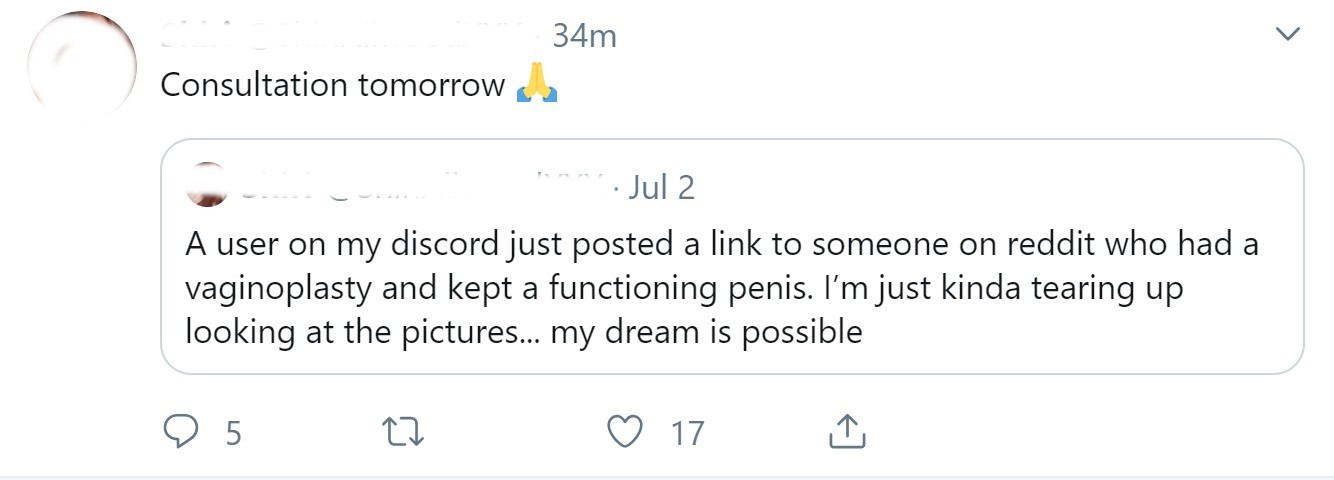Screen dimensions: 1334x480
Task: Retweet this tweet using the arrows icon
Action: click(404, 432)
